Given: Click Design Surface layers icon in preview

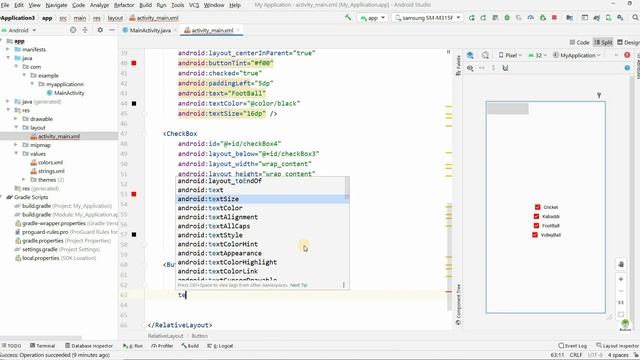Looking at the screenshot, I should pos(470,55).
